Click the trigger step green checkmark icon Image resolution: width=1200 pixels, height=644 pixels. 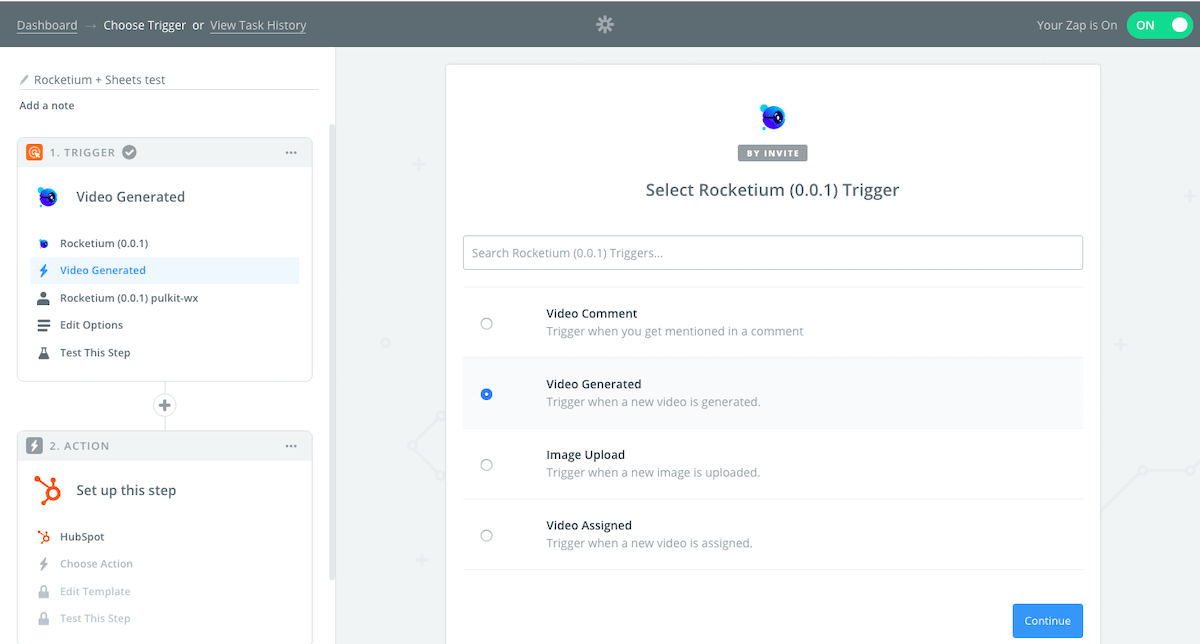pyautogui.click(x=129, y=152)
